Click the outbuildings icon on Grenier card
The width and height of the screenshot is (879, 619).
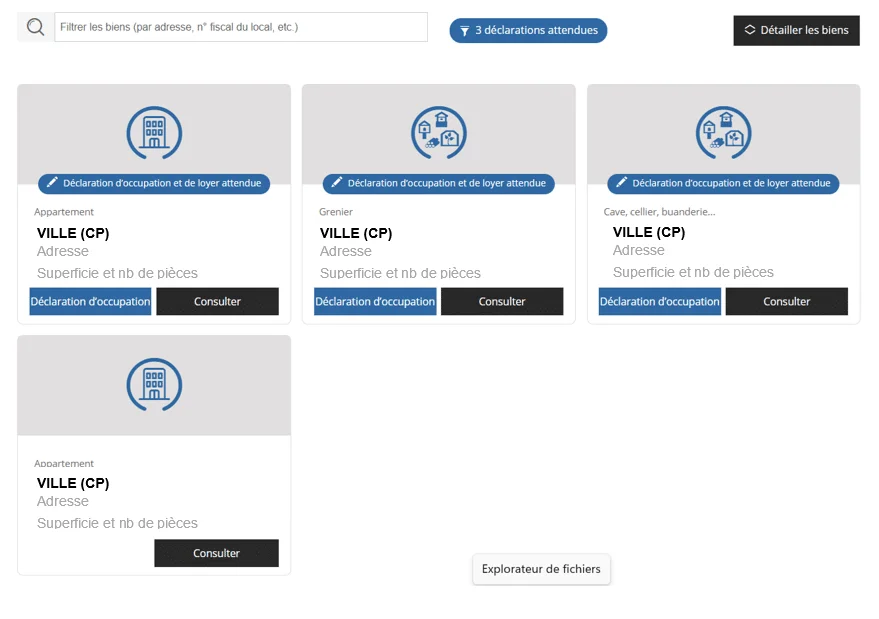439,132
